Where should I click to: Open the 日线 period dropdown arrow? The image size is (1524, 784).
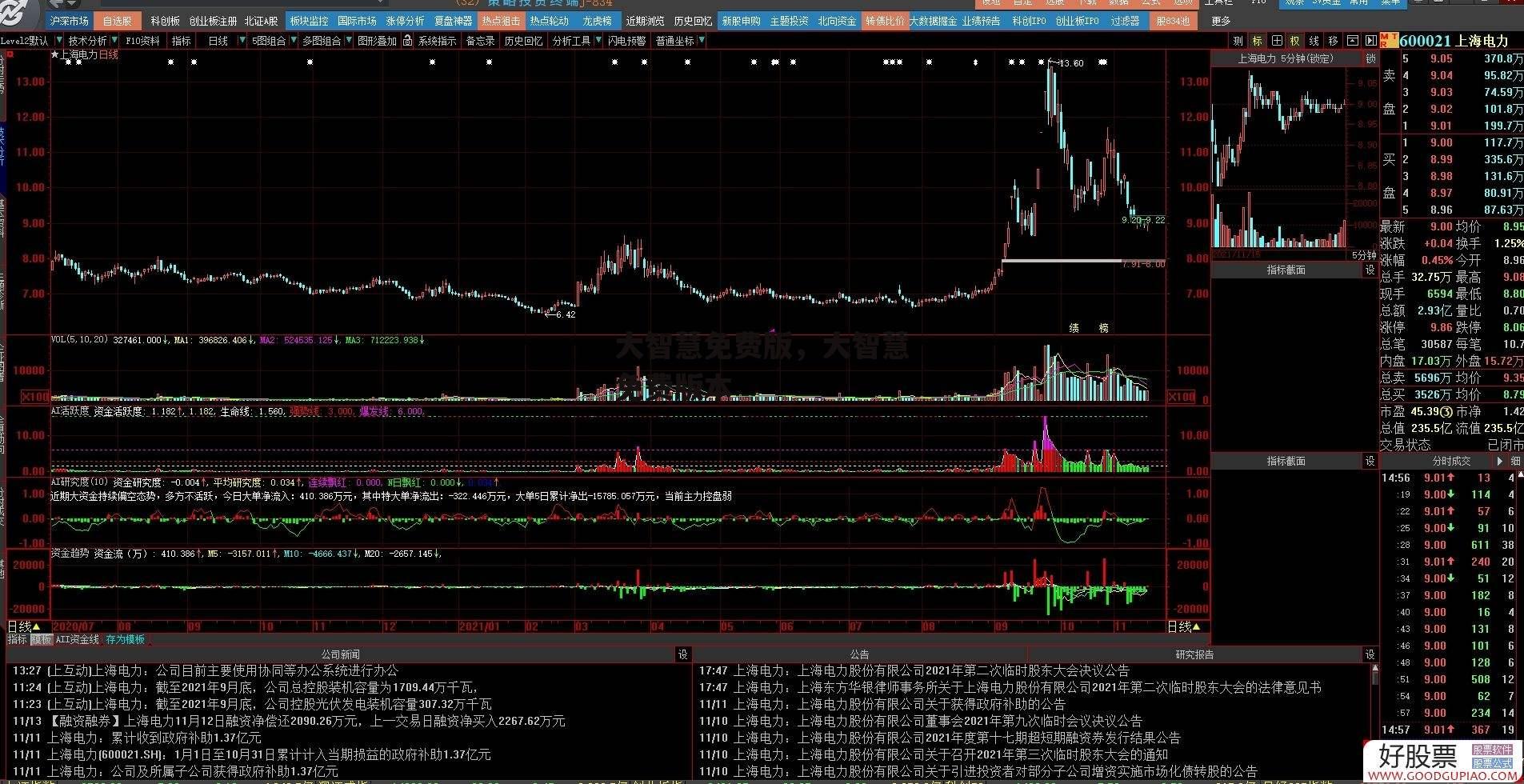(241, 41)
